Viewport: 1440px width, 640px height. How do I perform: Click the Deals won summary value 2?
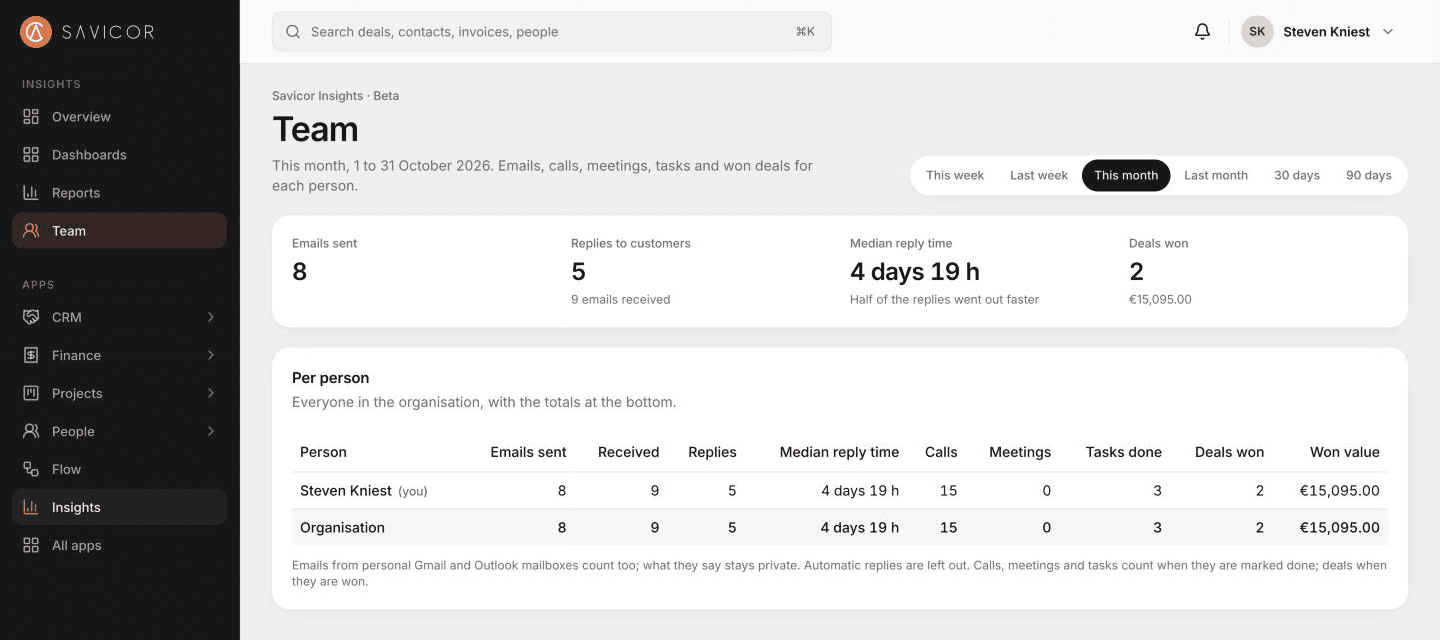pos(1136,271)
